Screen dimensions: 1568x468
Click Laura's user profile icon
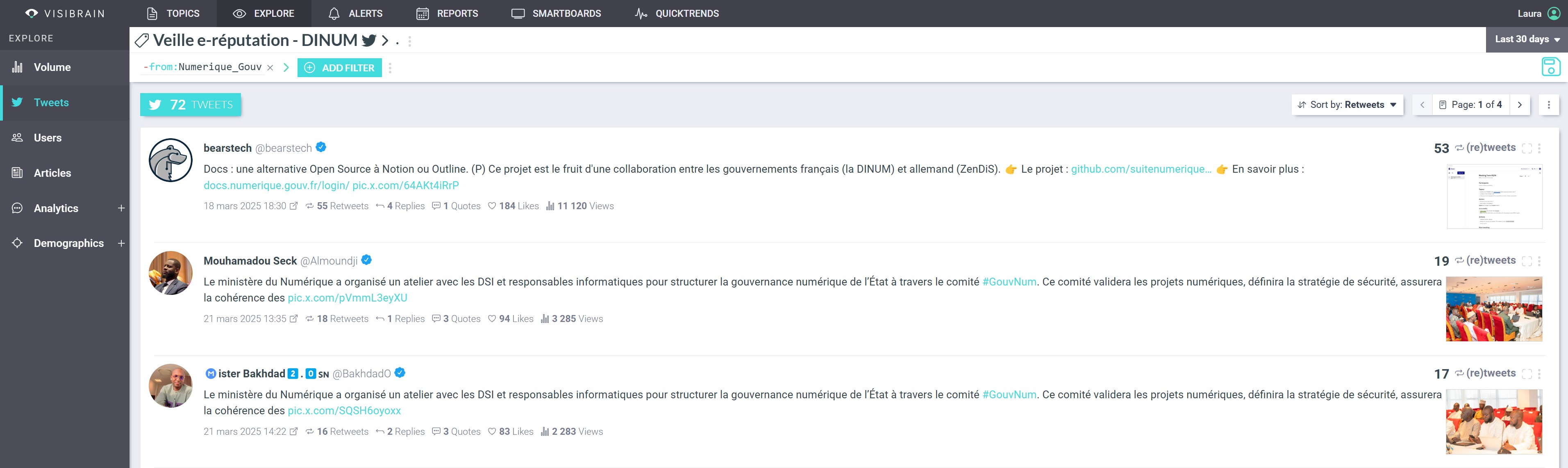tap(1554, 14)
